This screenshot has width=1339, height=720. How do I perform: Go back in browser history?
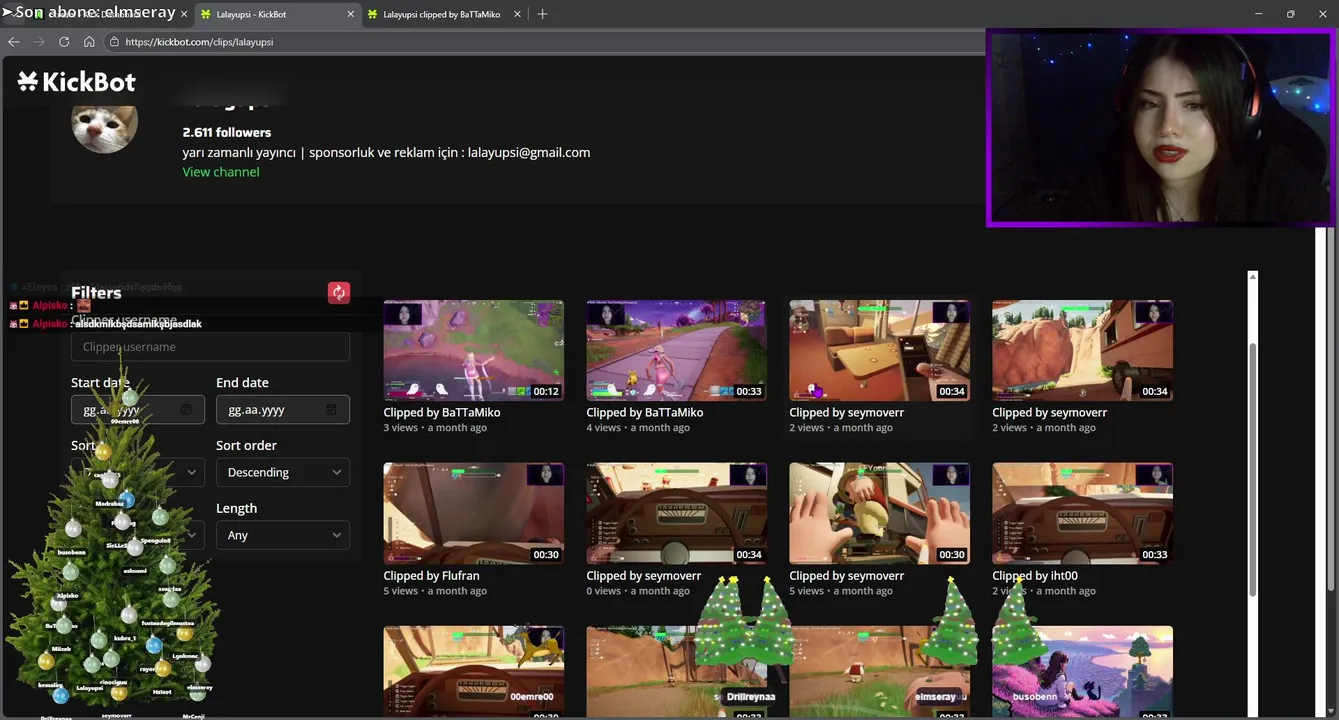14,42
